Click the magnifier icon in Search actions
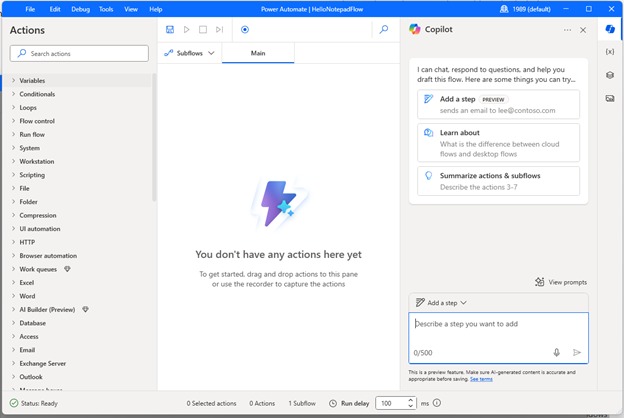 [x=22, y=53]
